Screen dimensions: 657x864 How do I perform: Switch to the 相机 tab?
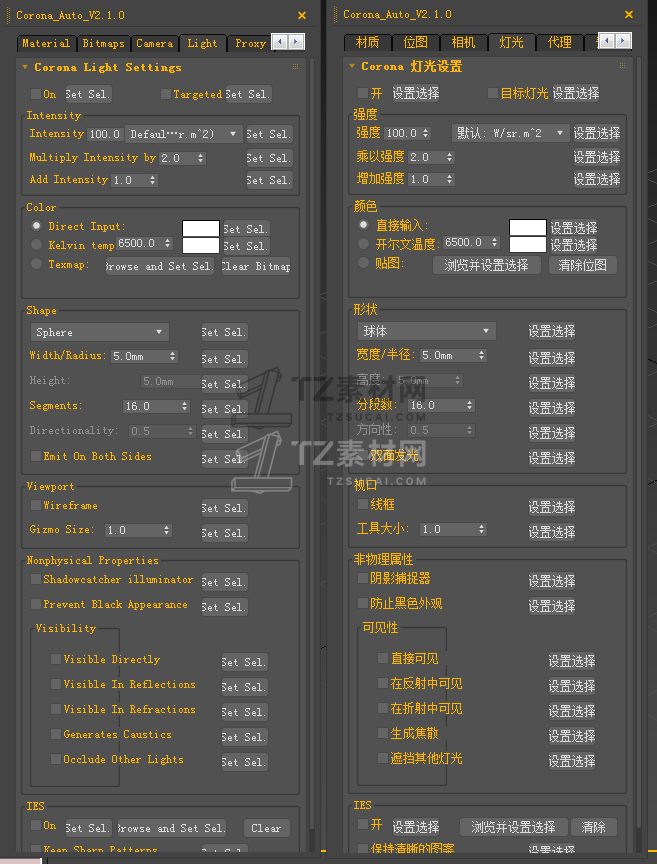pyautogui.click(x=464, y=42)
